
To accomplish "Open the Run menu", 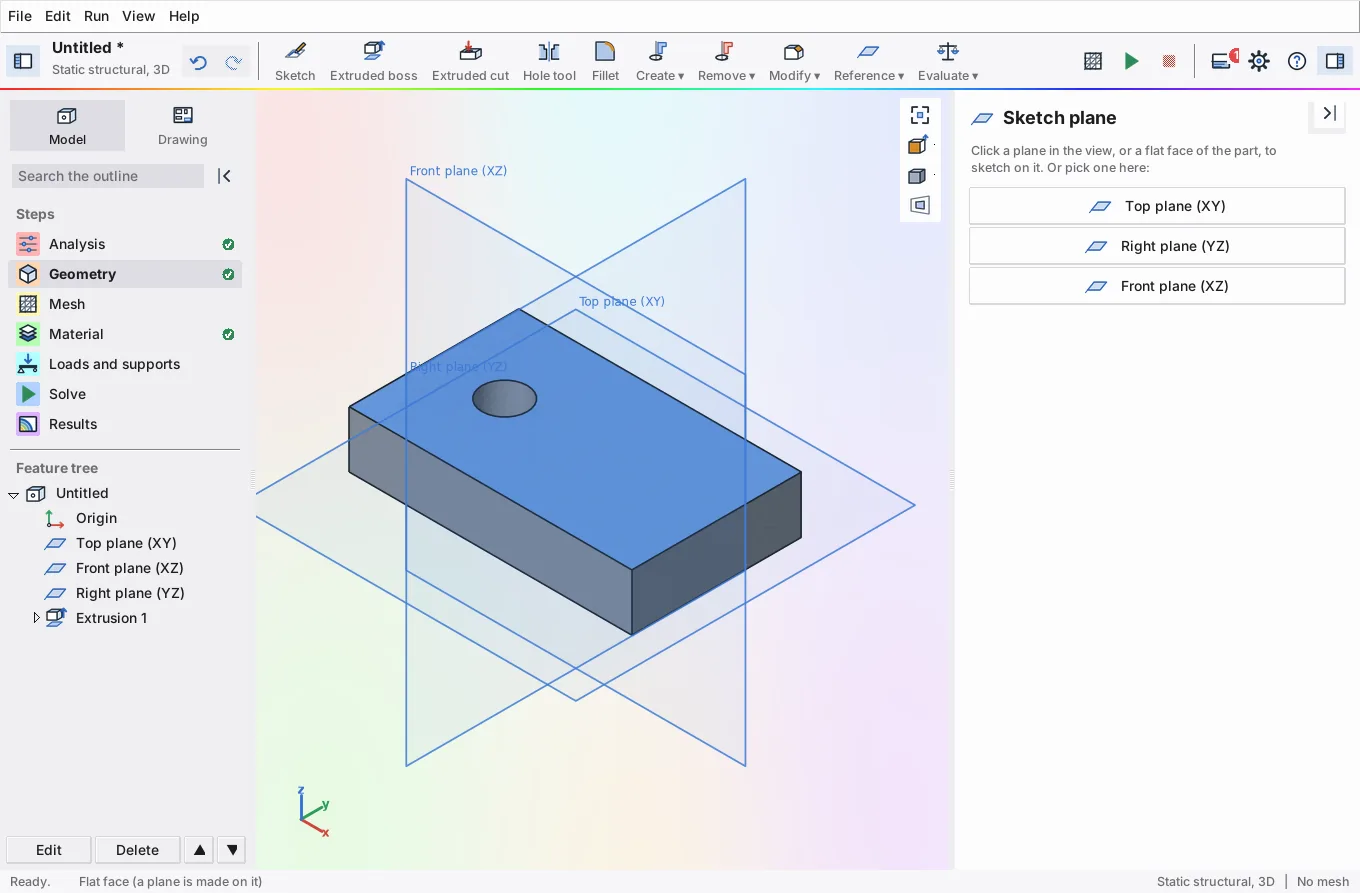I will point(96,16).
